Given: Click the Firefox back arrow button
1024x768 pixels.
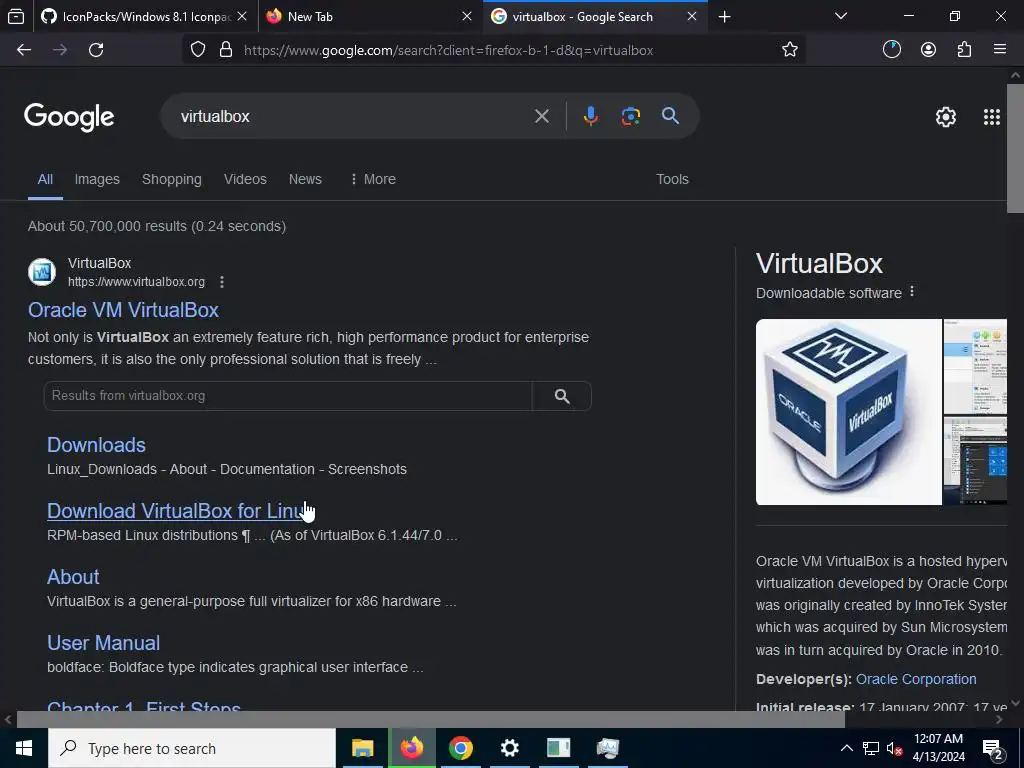Looking at the screenshot, I should tap(24, 50).
